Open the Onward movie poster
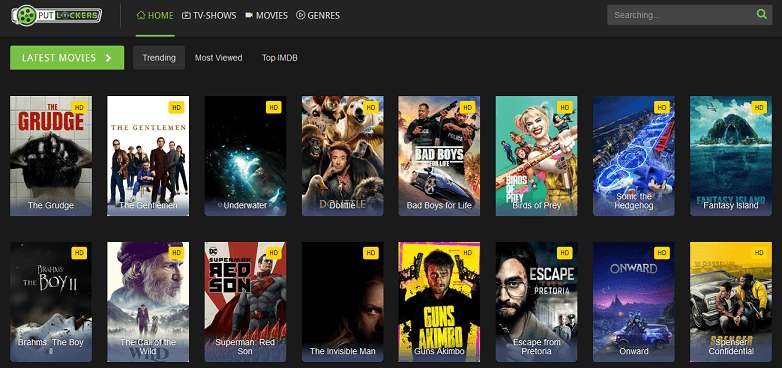Viewport: 782px width, 368px height. [634, 302]
